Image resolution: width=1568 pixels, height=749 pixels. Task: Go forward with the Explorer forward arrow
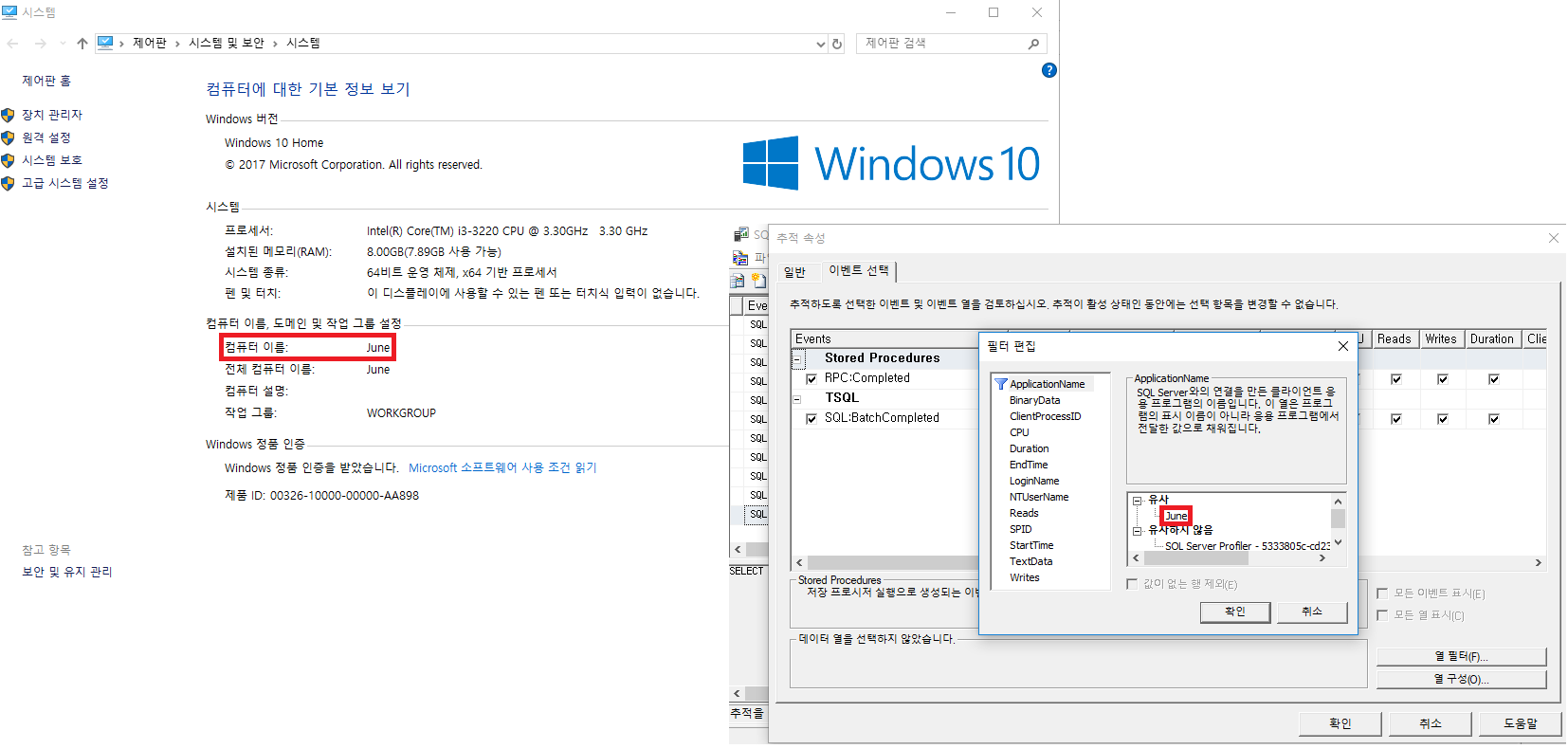[40, 44]
